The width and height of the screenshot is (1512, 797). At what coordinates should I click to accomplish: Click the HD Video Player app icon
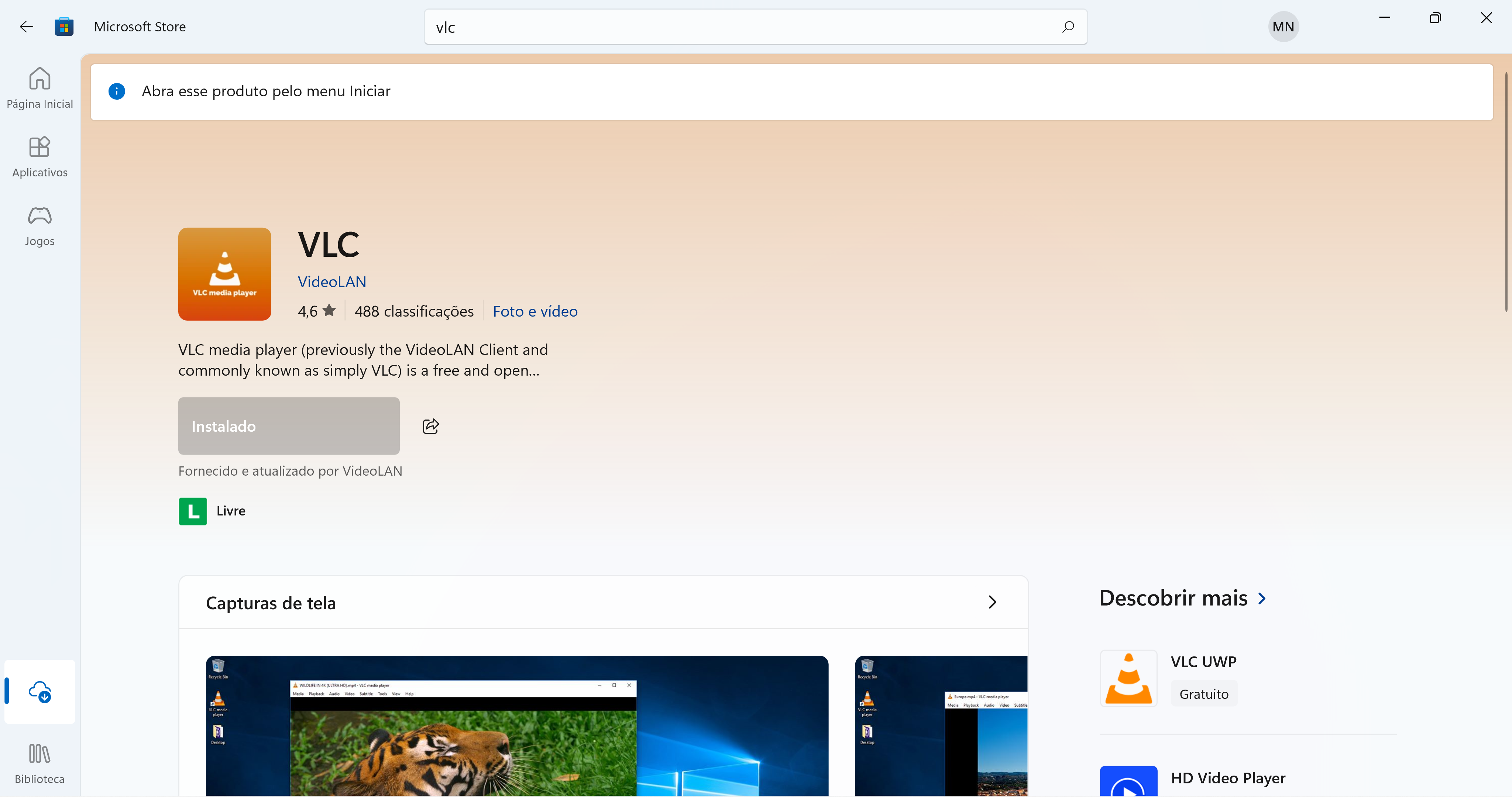click(x=1129, y=780)
